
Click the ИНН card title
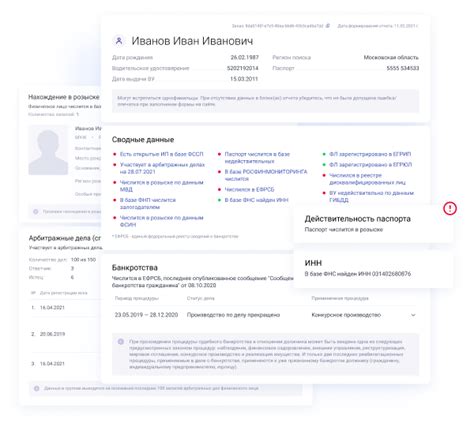click(x=313, y=263)
